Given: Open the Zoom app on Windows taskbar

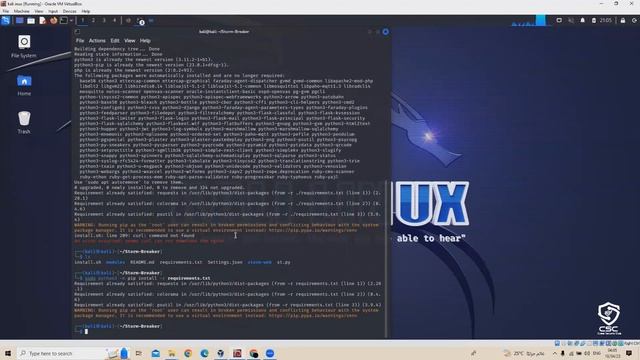Looking at the screenshot, I should (x=270, y=353).
